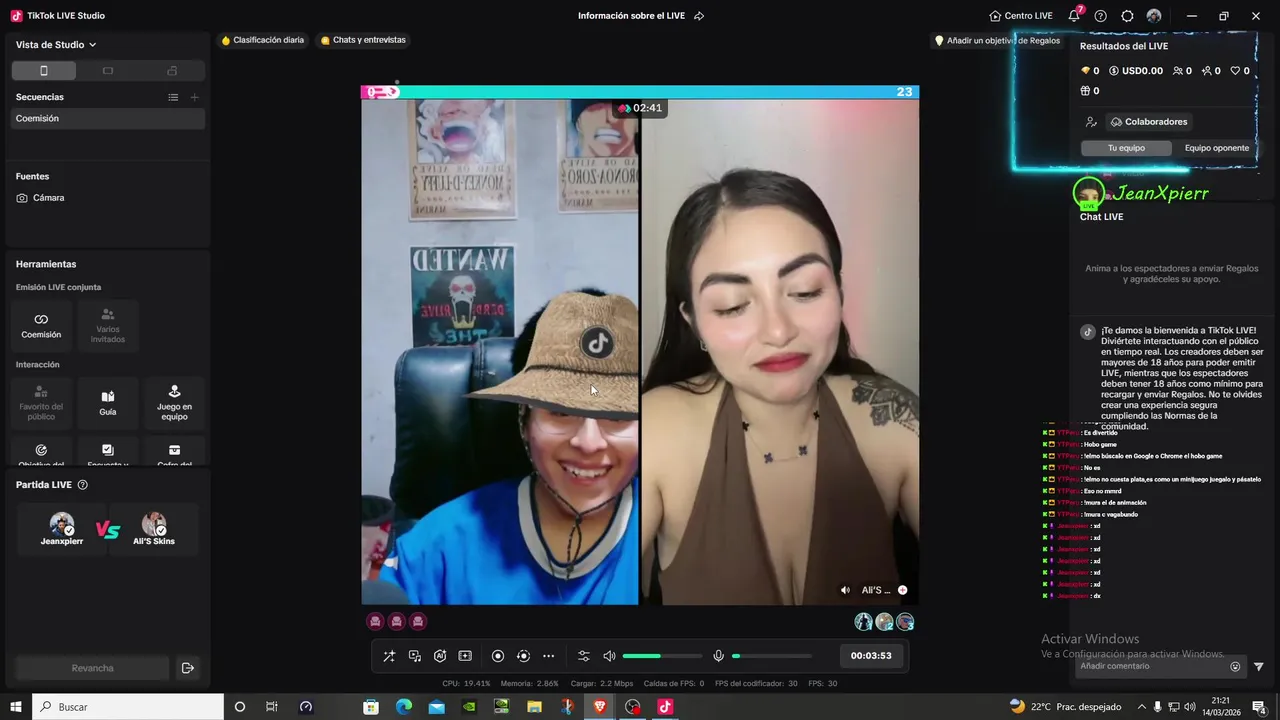Open Brave browser in taskbar
This screenshot has height=720, width=1280.
coord(600,707)
